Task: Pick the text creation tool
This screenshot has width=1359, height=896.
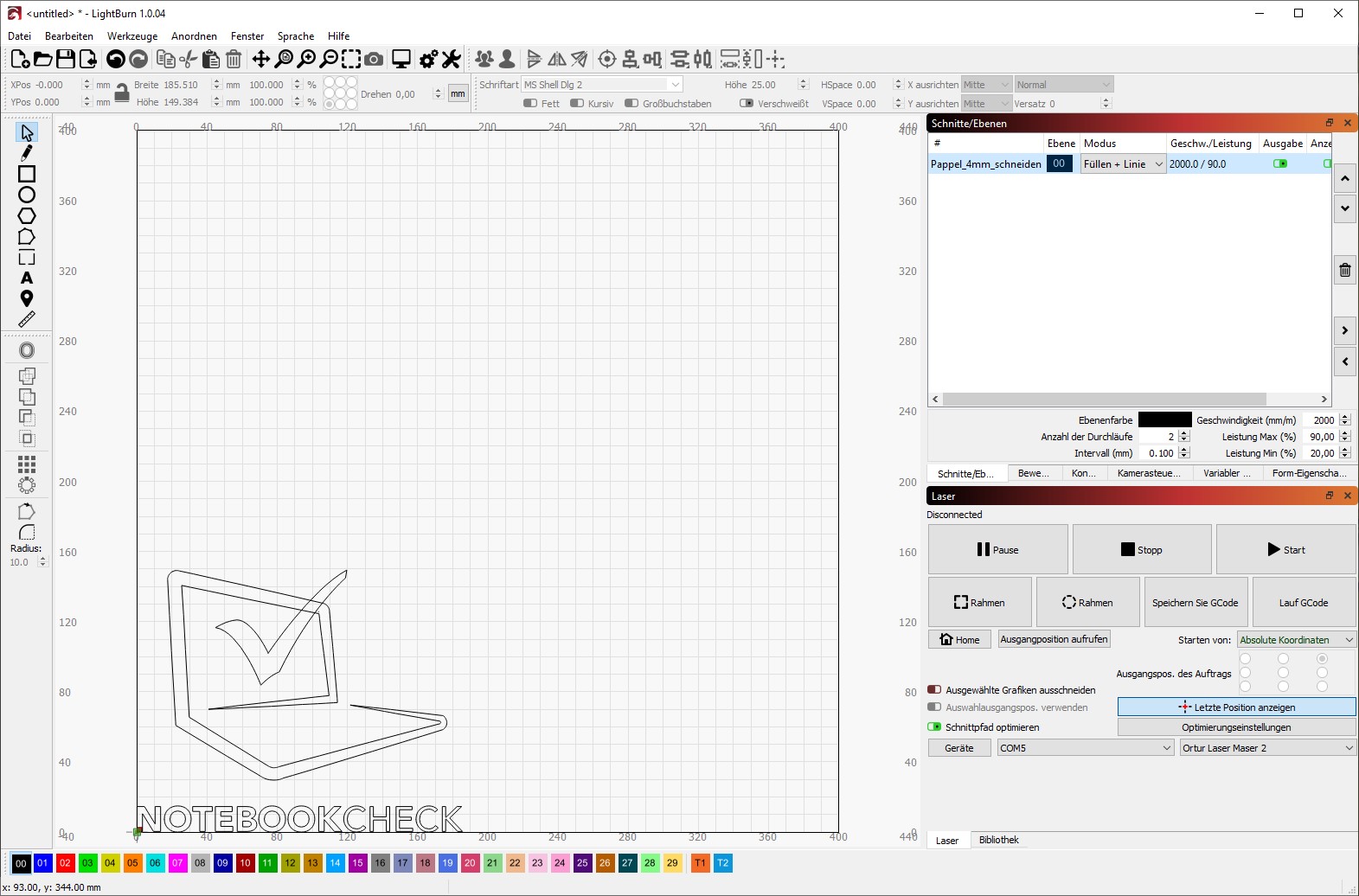Action: tap(27, 278)
